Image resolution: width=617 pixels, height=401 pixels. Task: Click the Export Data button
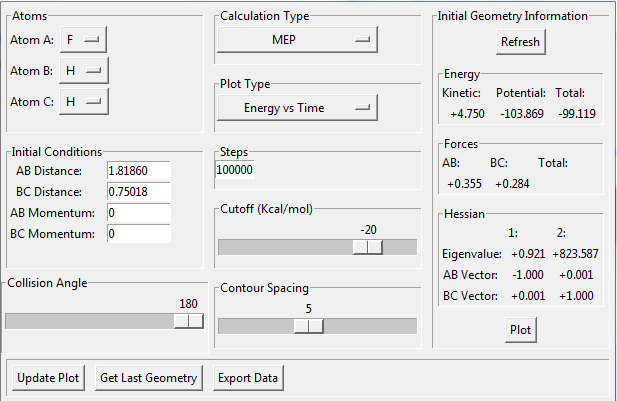click(x=248, y=378)
